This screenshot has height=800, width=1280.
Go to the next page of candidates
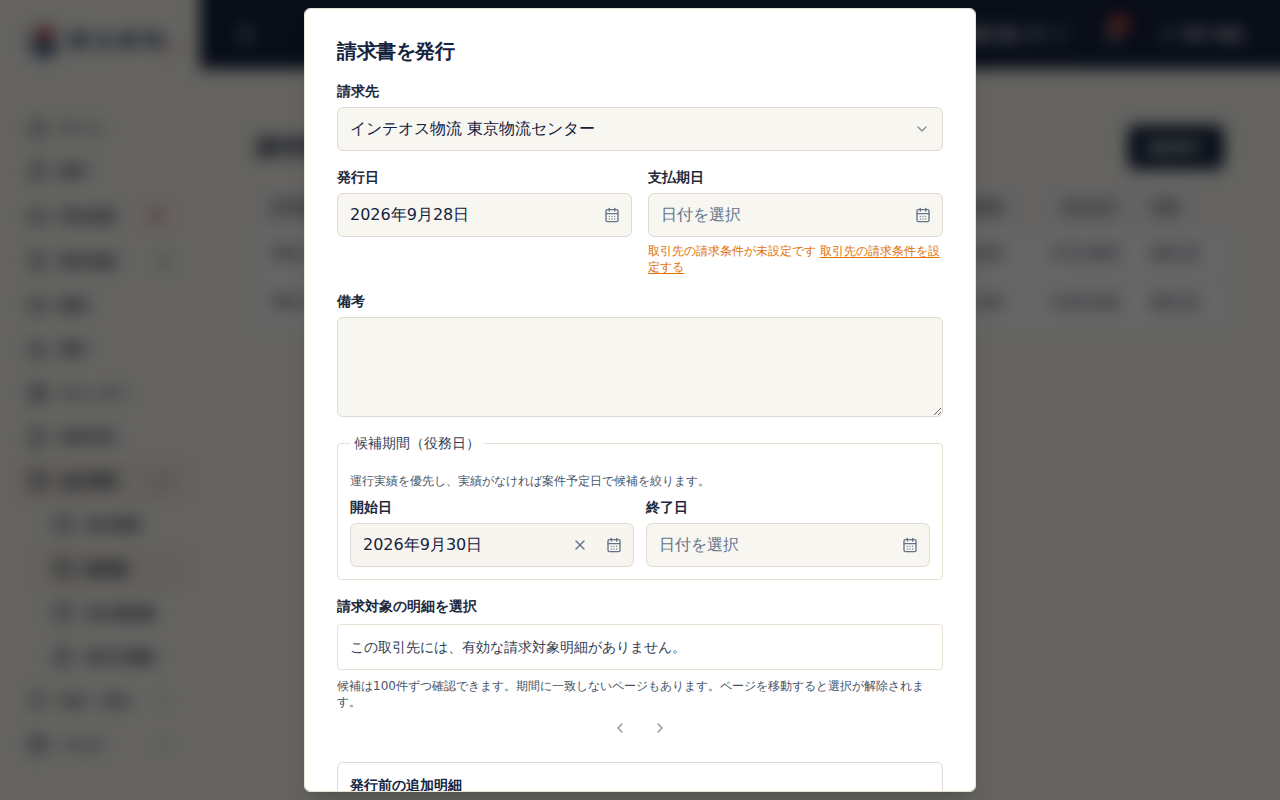coord(660,728)
